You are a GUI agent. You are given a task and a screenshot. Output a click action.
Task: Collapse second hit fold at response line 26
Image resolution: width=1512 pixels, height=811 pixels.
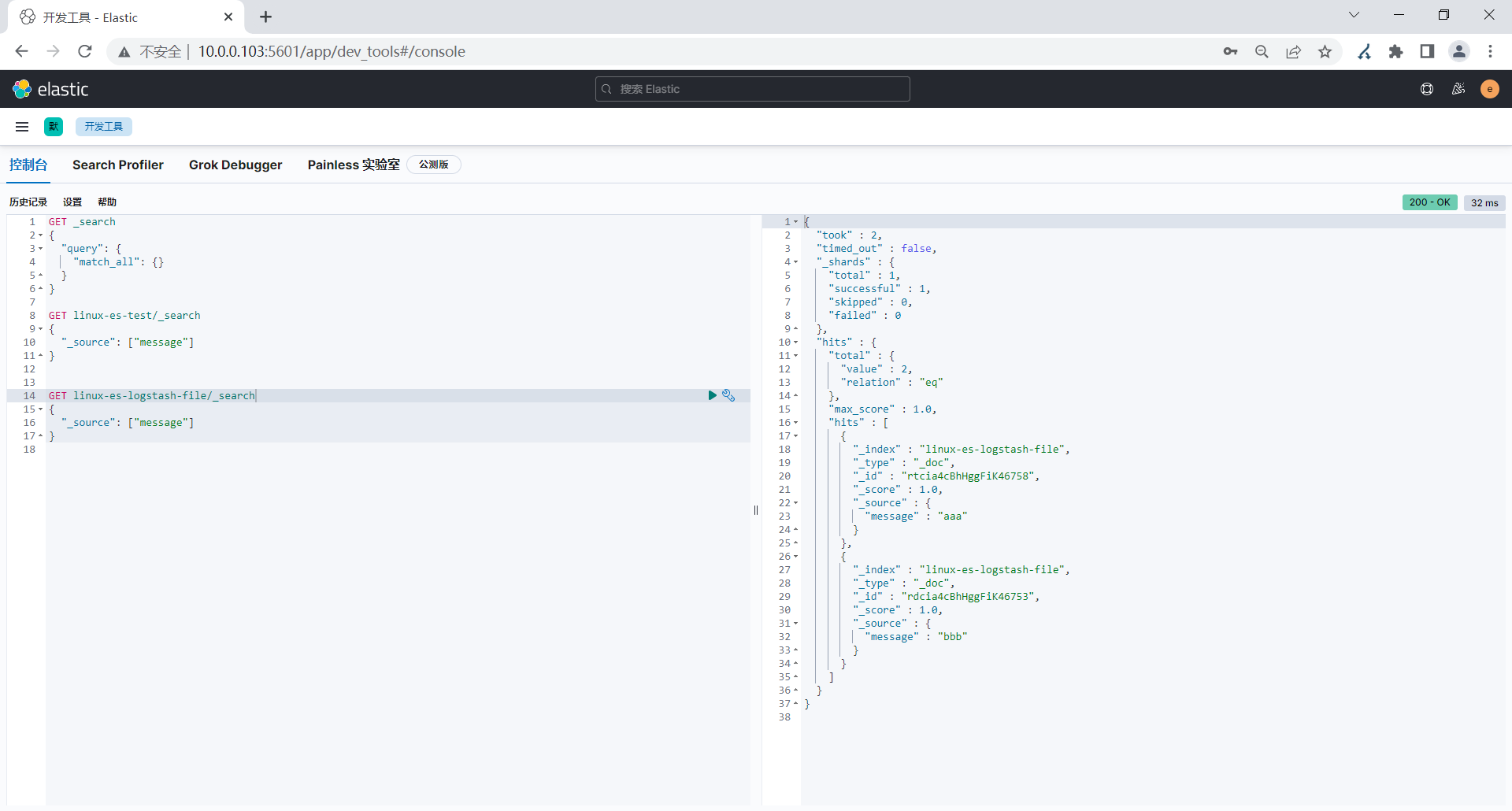(795, 557)
